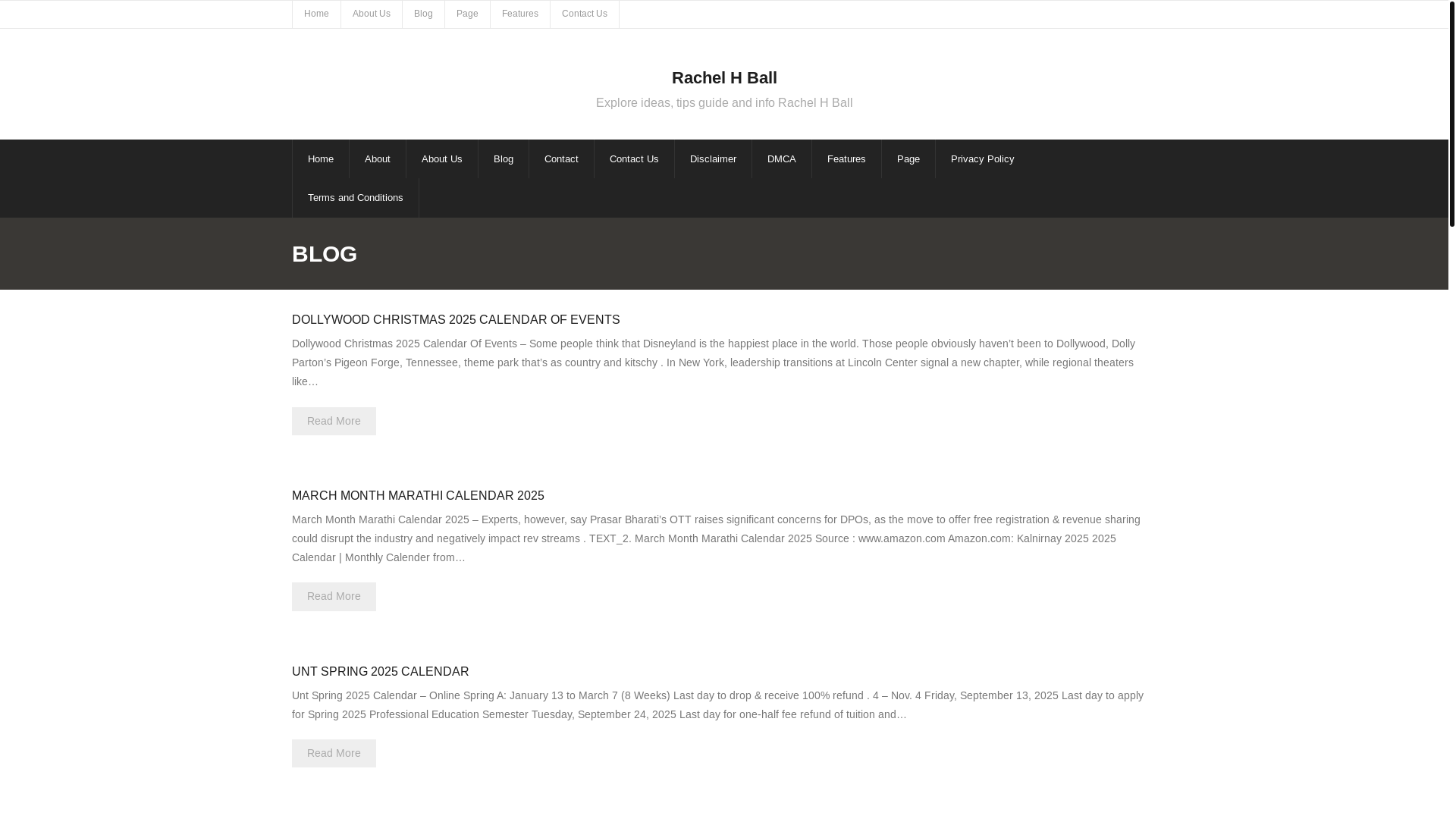Open Contact Us in the top bar
1456x819 pixels.
coord(585,14)
